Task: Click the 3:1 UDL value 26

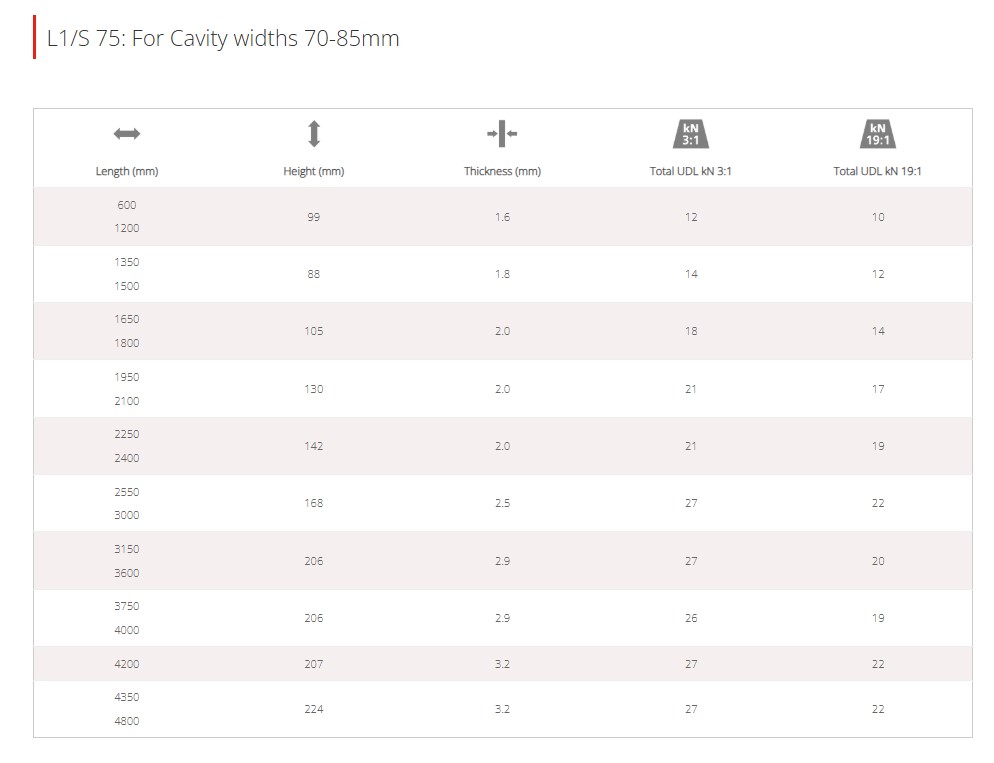Action: click(691, 618)
